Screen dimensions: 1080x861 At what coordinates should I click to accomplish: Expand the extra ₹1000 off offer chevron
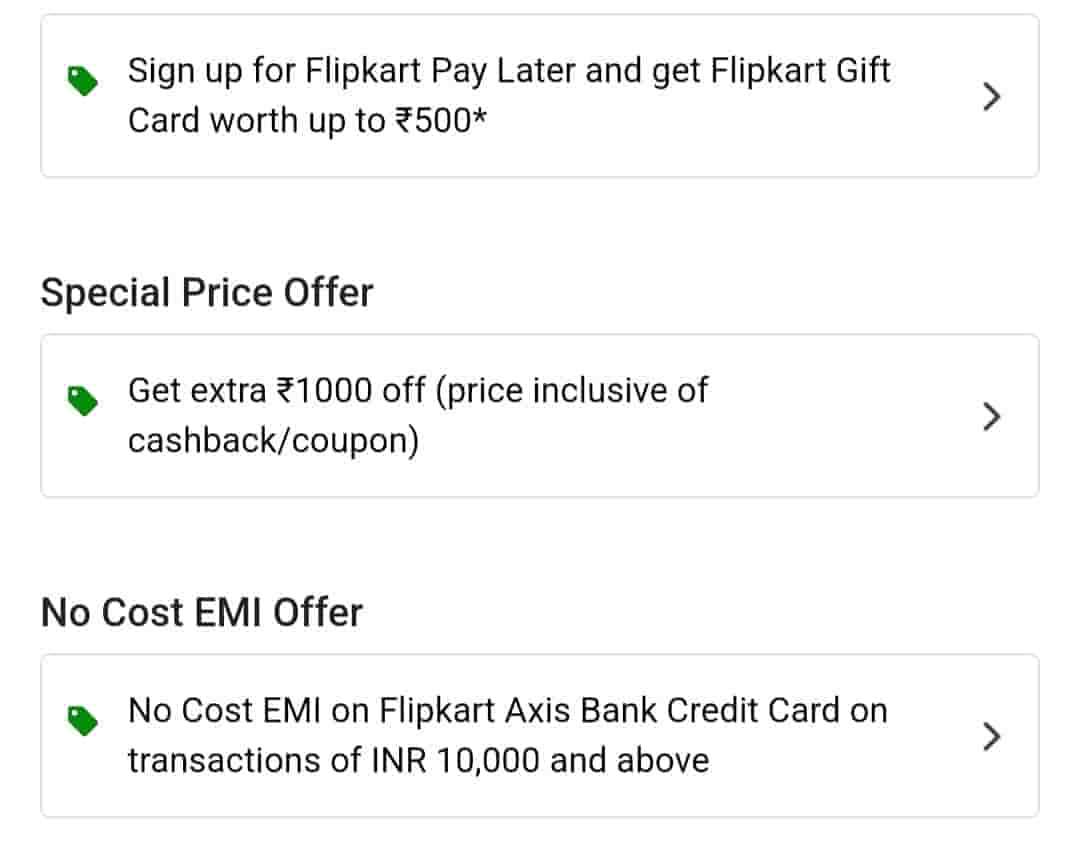tap(991, 416)
